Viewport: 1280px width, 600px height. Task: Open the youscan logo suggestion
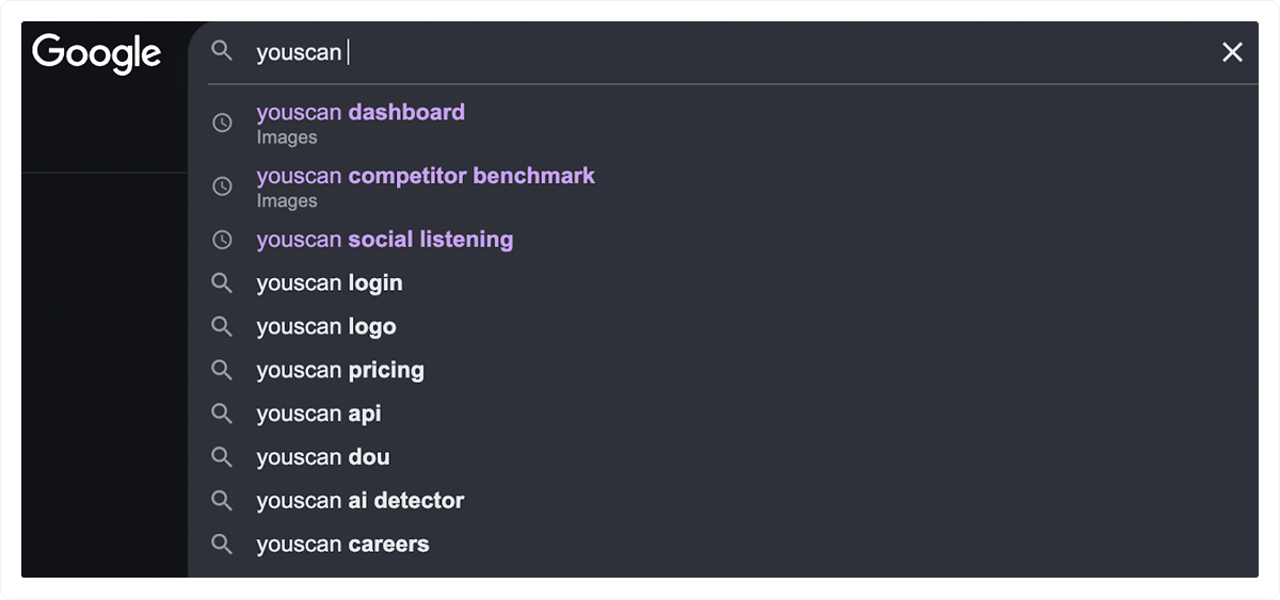pyautogui.click(x=326, y=327)
